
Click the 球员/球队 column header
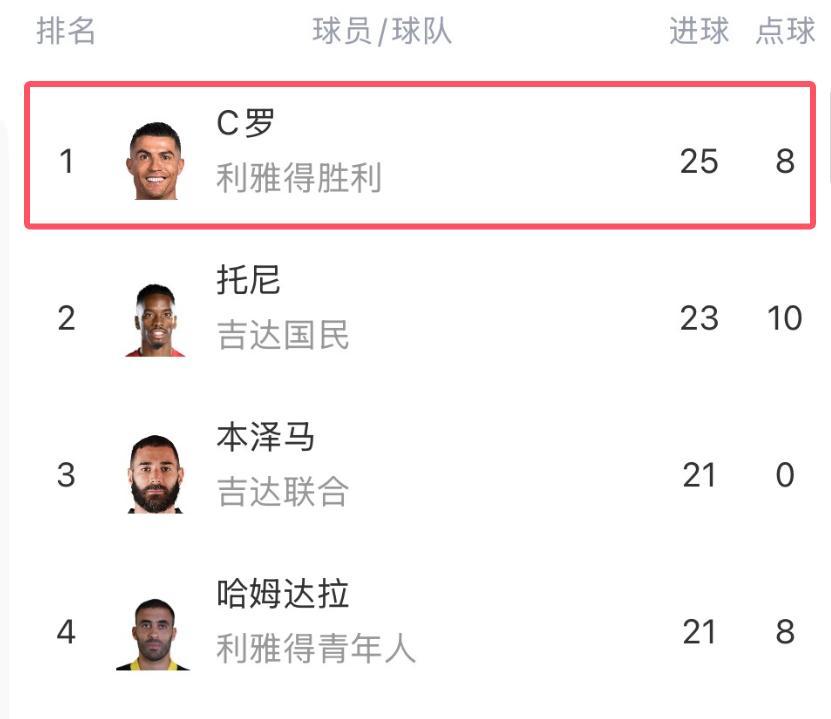pyautogui.click(x=382, y=31)
